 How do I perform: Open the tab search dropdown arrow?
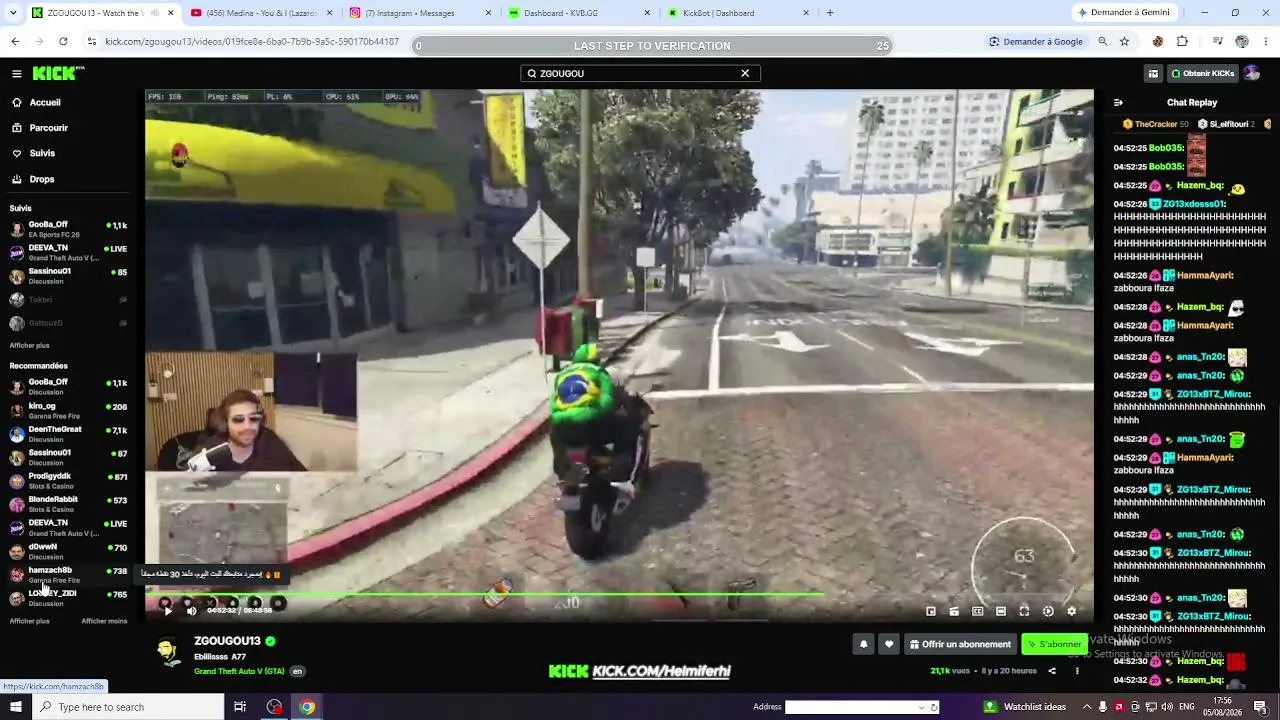(x=14, y=13)
